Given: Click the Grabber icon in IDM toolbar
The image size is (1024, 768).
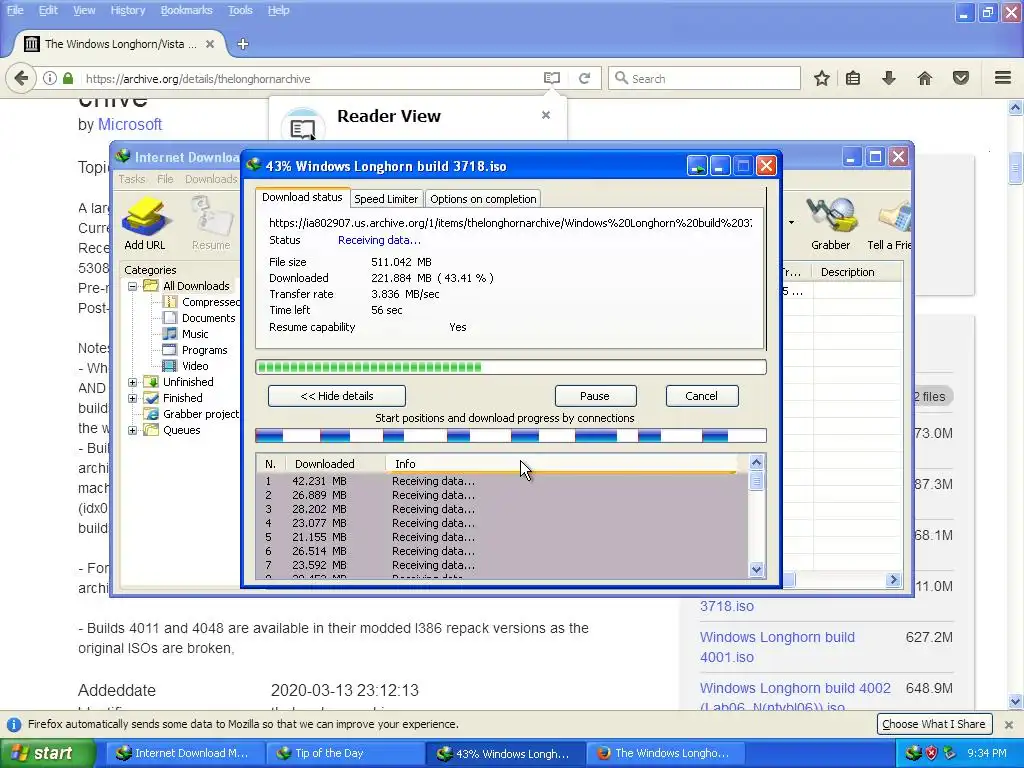Looking at the screenshot, I should 830,223.
